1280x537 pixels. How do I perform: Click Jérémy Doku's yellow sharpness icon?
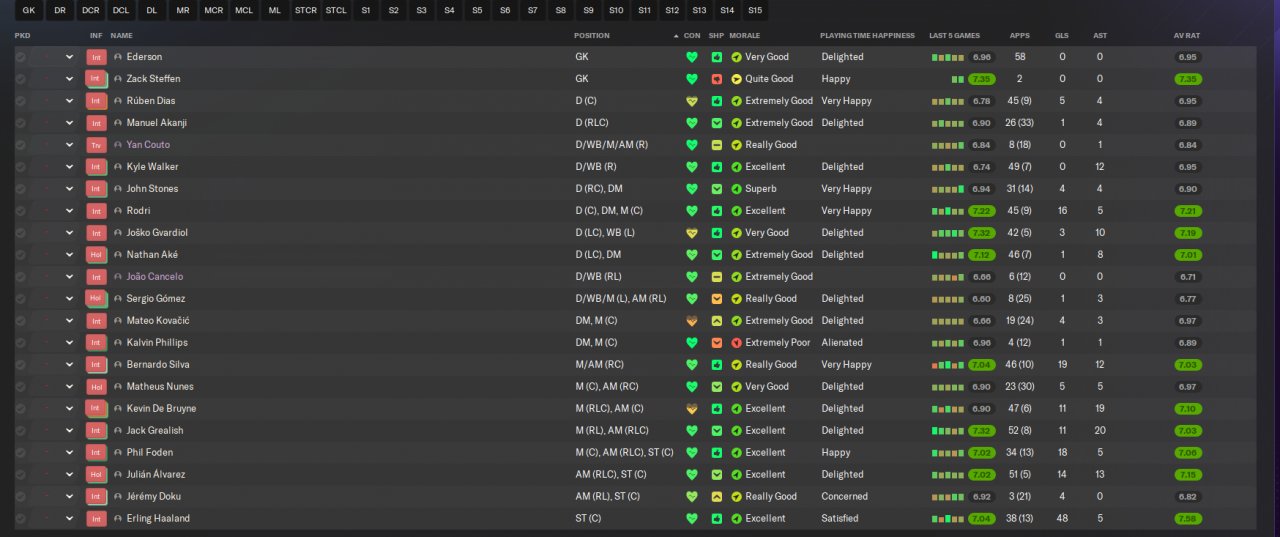(x=717, y=497)
